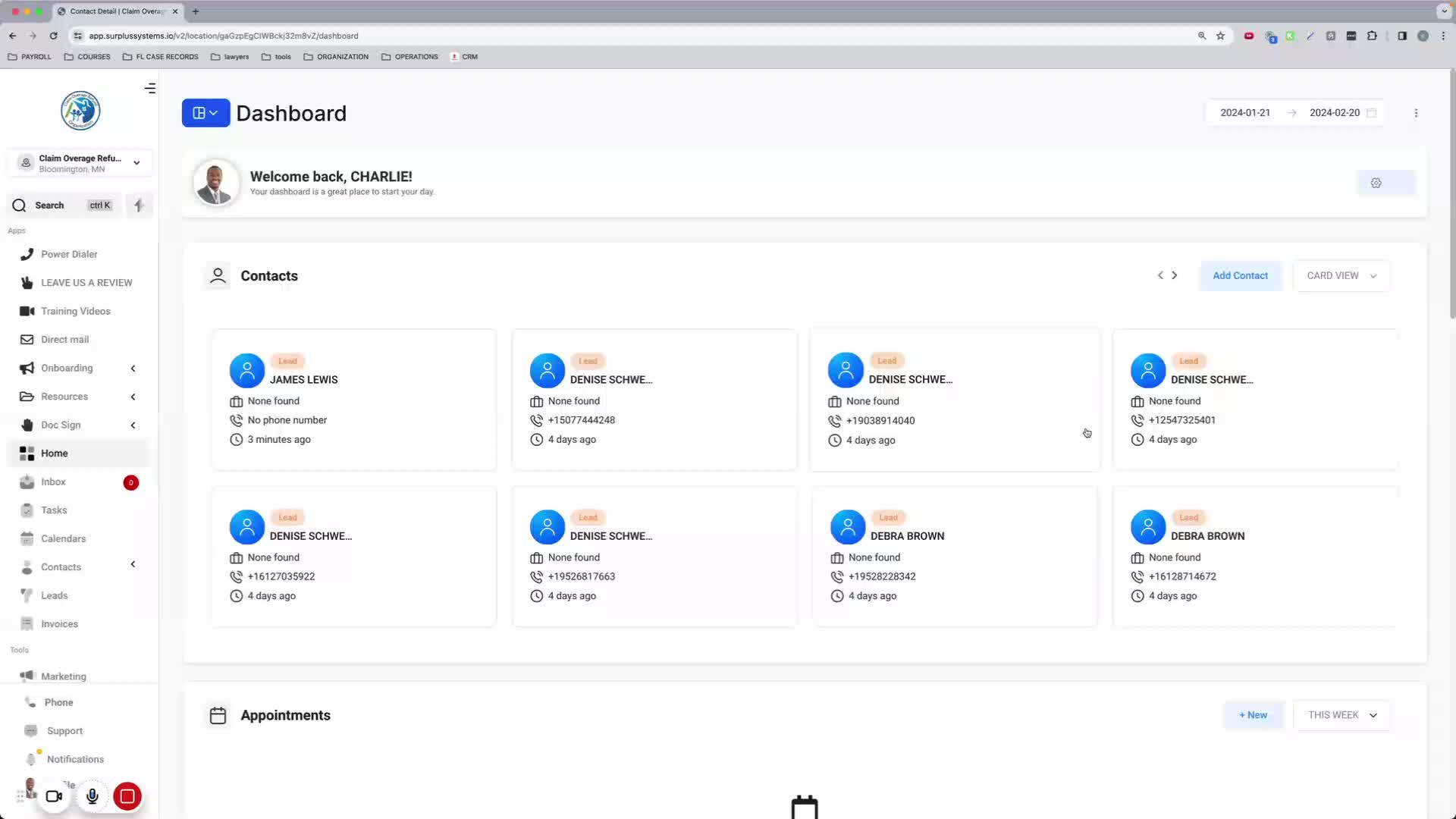Click the three-dot options menu icon

[1416, 113]
